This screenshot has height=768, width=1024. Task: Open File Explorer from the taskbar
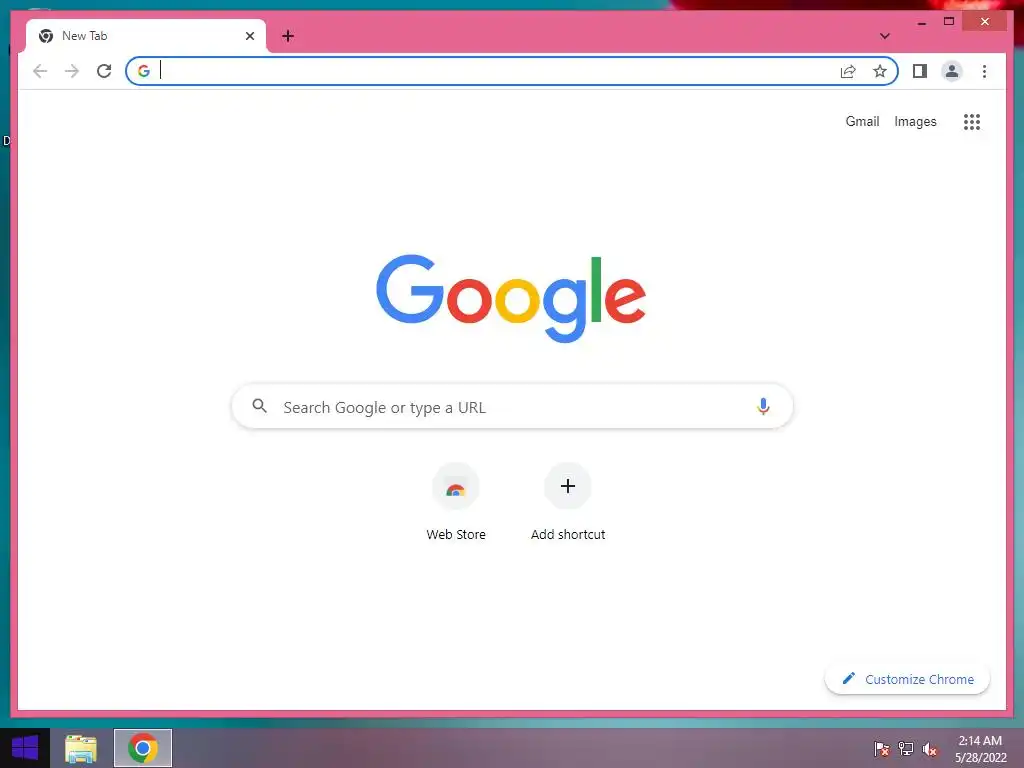click(x=81, y=748)
